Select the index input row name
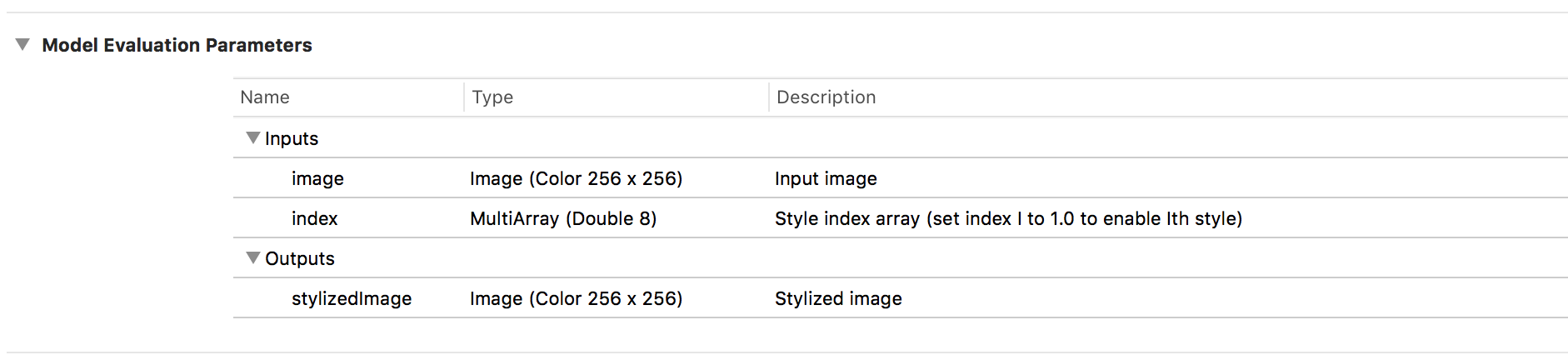The width and height of the screenshot is (1568, 360). click(314, 218)
